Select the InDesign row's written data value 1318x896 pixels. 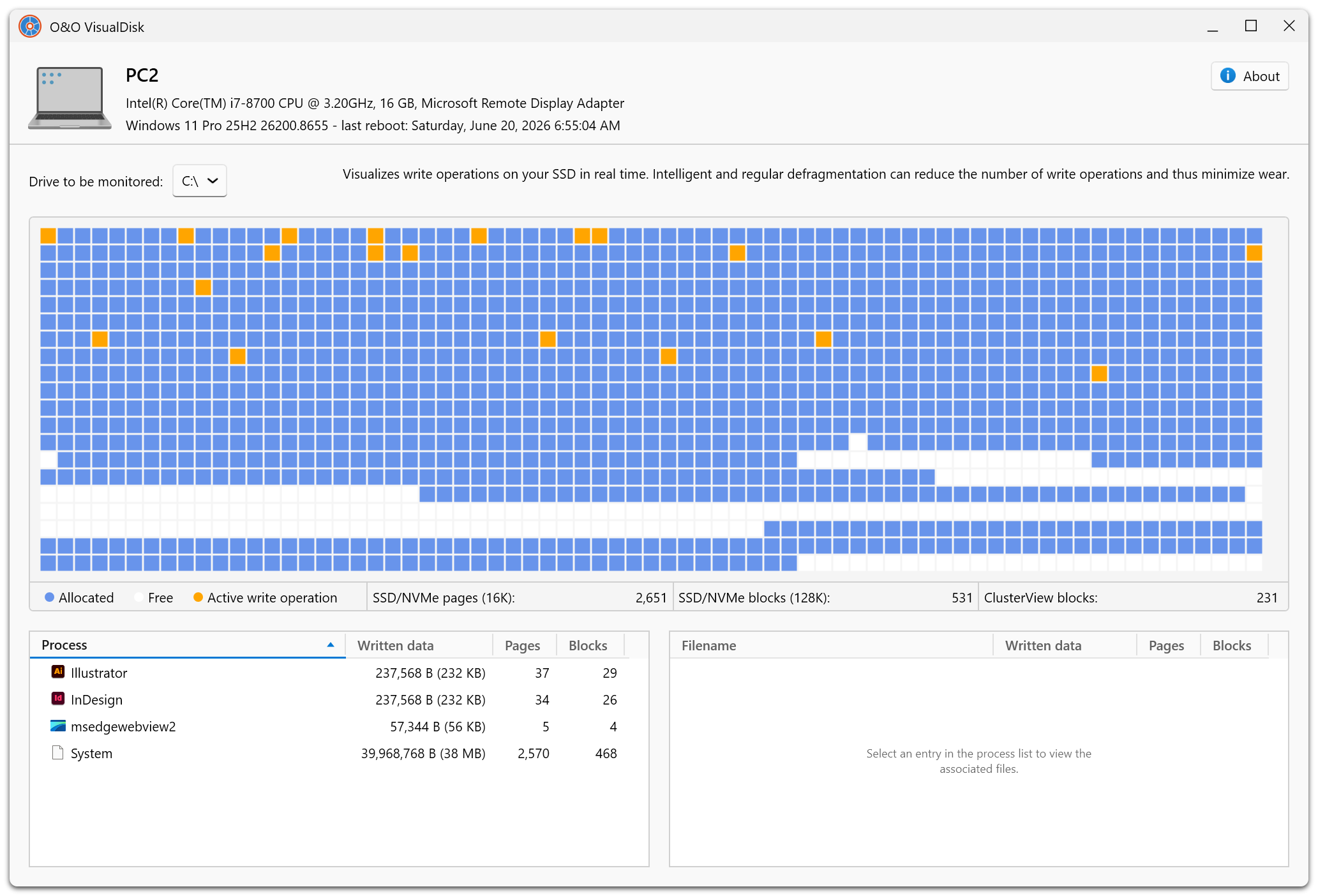click(x=430, y=699)
